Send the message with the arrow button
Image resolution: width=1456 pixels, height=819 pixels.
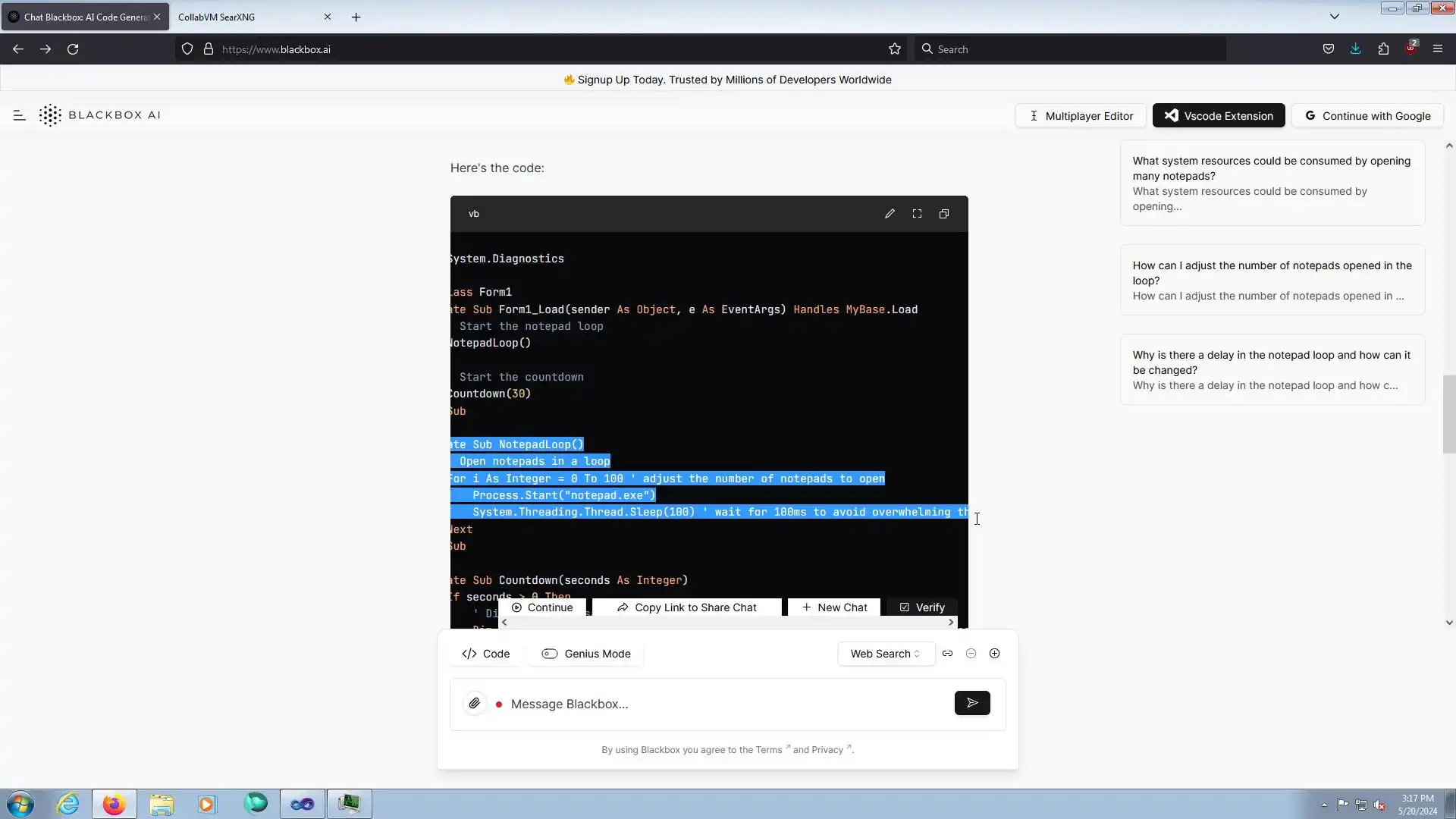(972, 704)
